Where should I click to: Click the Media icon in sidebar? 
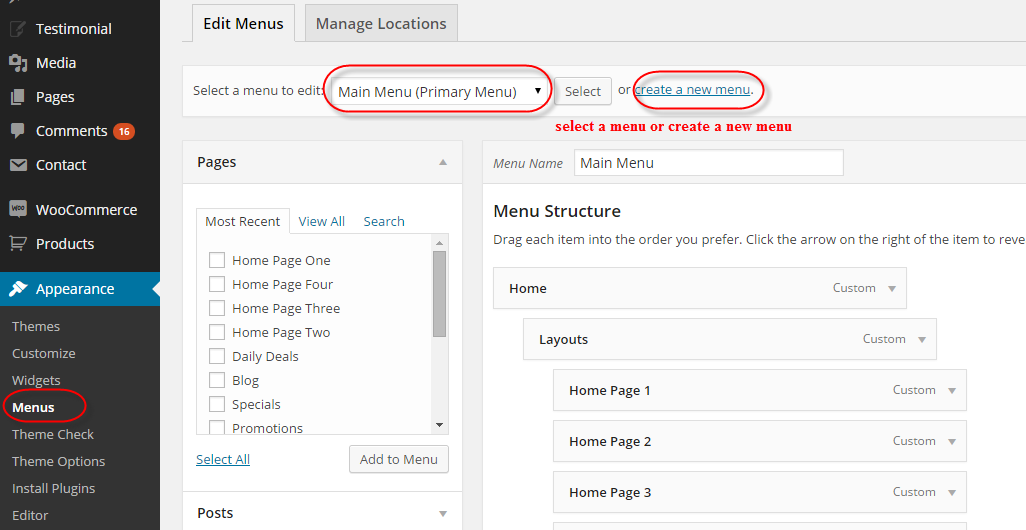(18, 63)
